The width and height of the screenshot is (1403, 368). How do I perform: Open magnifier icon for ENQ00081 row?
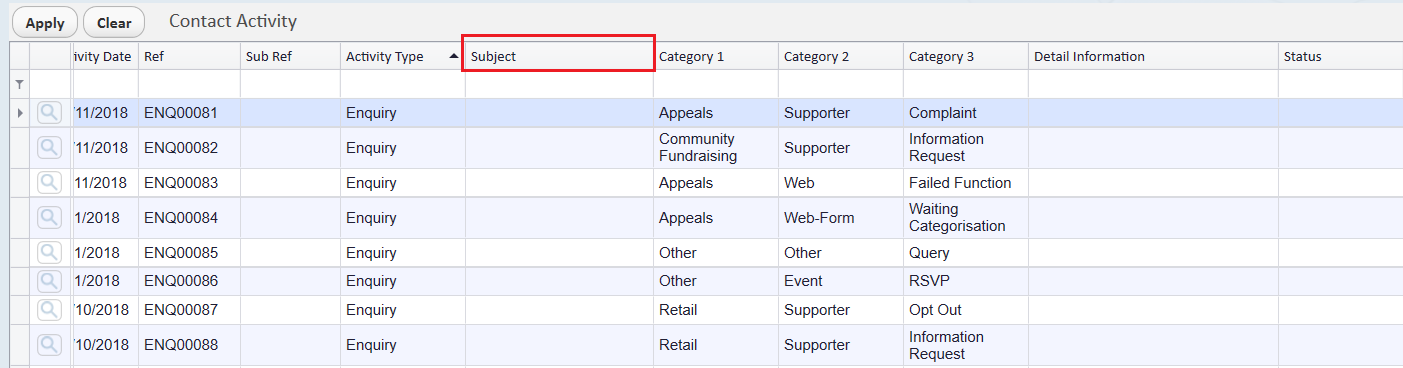coord(49,113)
